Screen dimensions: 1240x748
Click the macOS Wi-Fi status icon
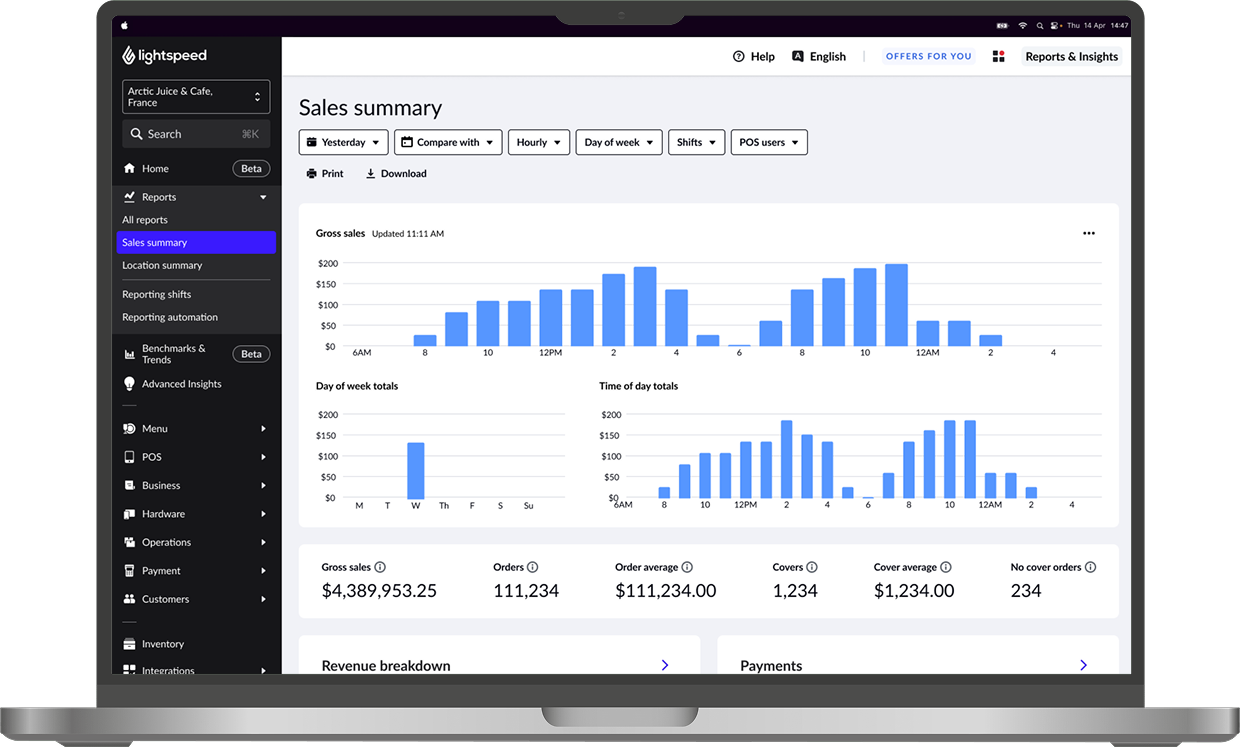pyautogui.click(x=1023, y=25)
